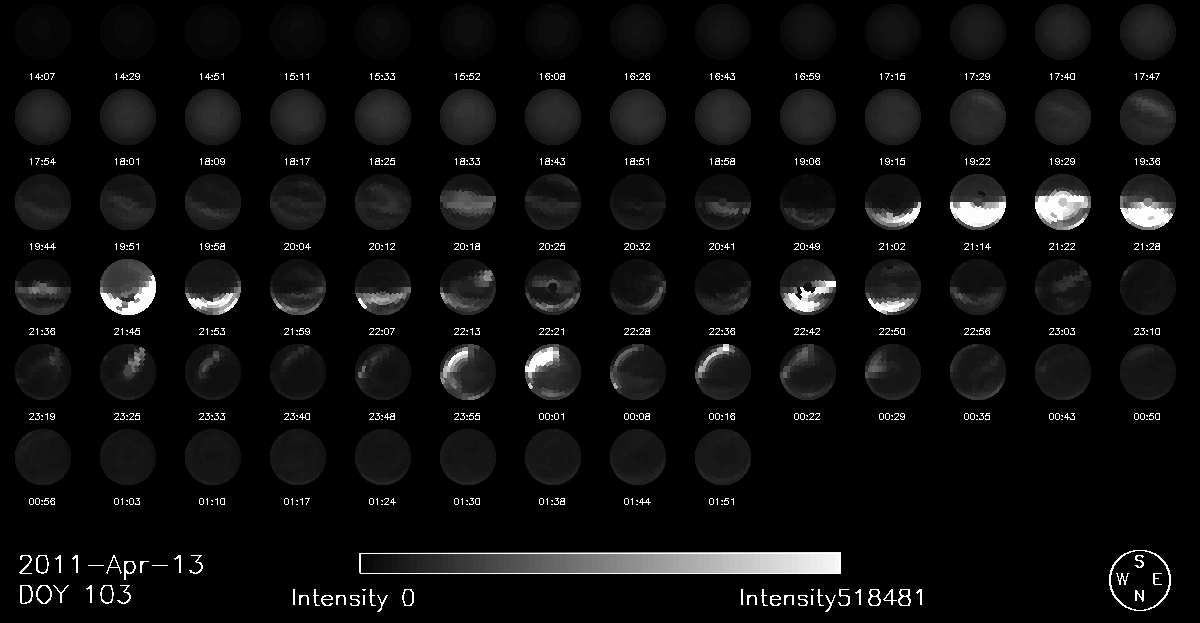Click the 19:15 timestamp label
1200x623 pixels.
[893, 161]
